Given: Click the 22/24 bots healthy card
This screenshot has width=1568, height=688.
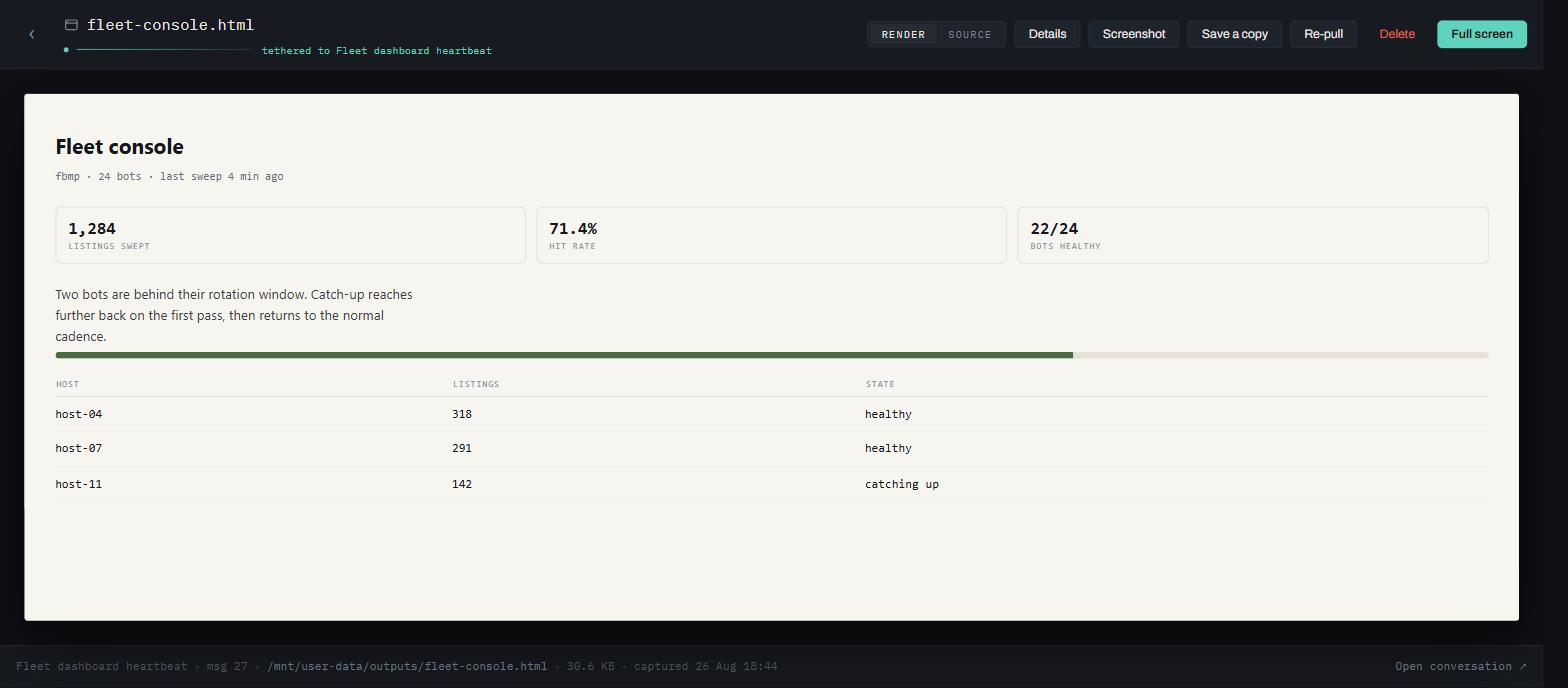Looking at the screenshot, I should pyautogui.click(x=1253, y=235).
